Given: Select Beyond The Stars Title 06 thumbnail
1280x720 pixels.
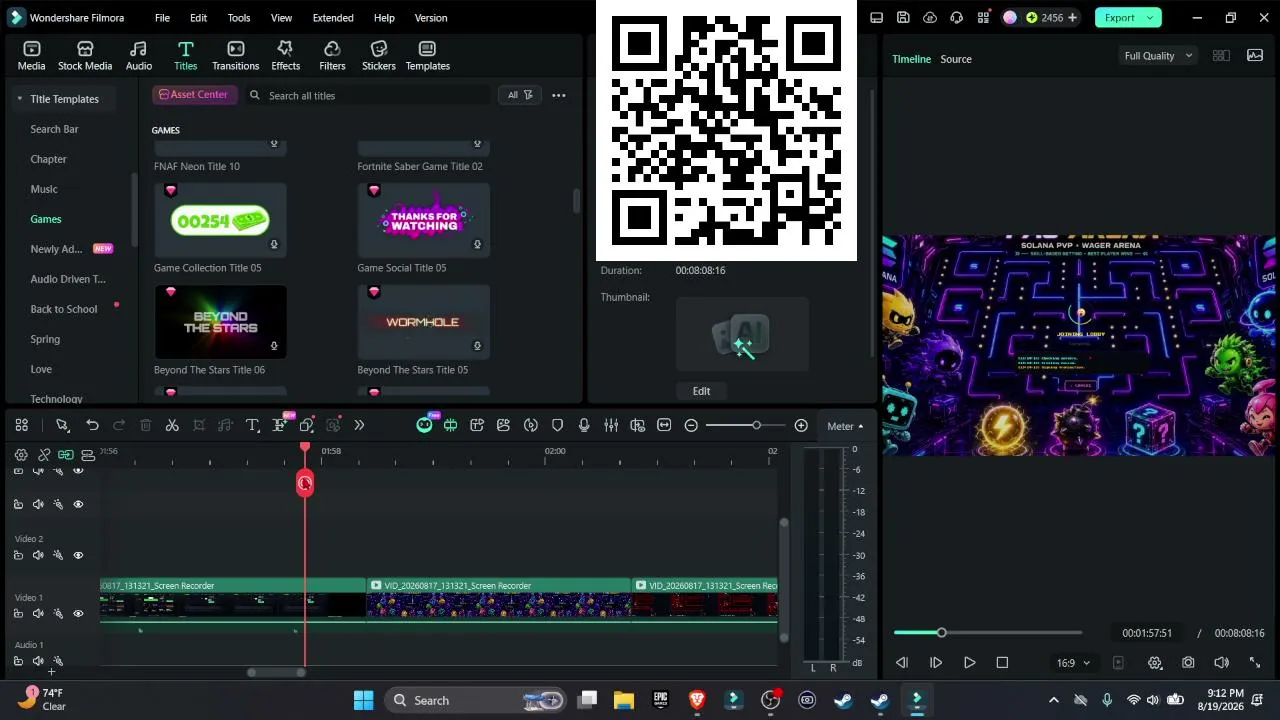Looking at the screenshot, I should coord(220,322).
